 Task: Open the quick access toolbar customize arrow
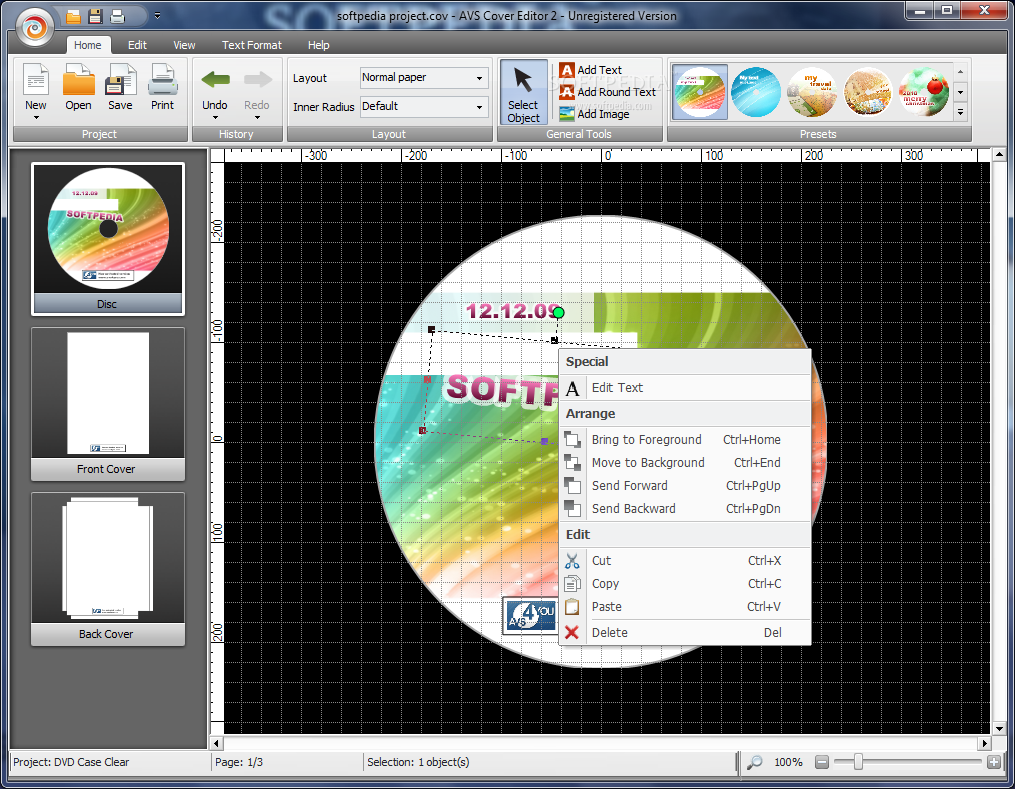click(x=157, y=16)
